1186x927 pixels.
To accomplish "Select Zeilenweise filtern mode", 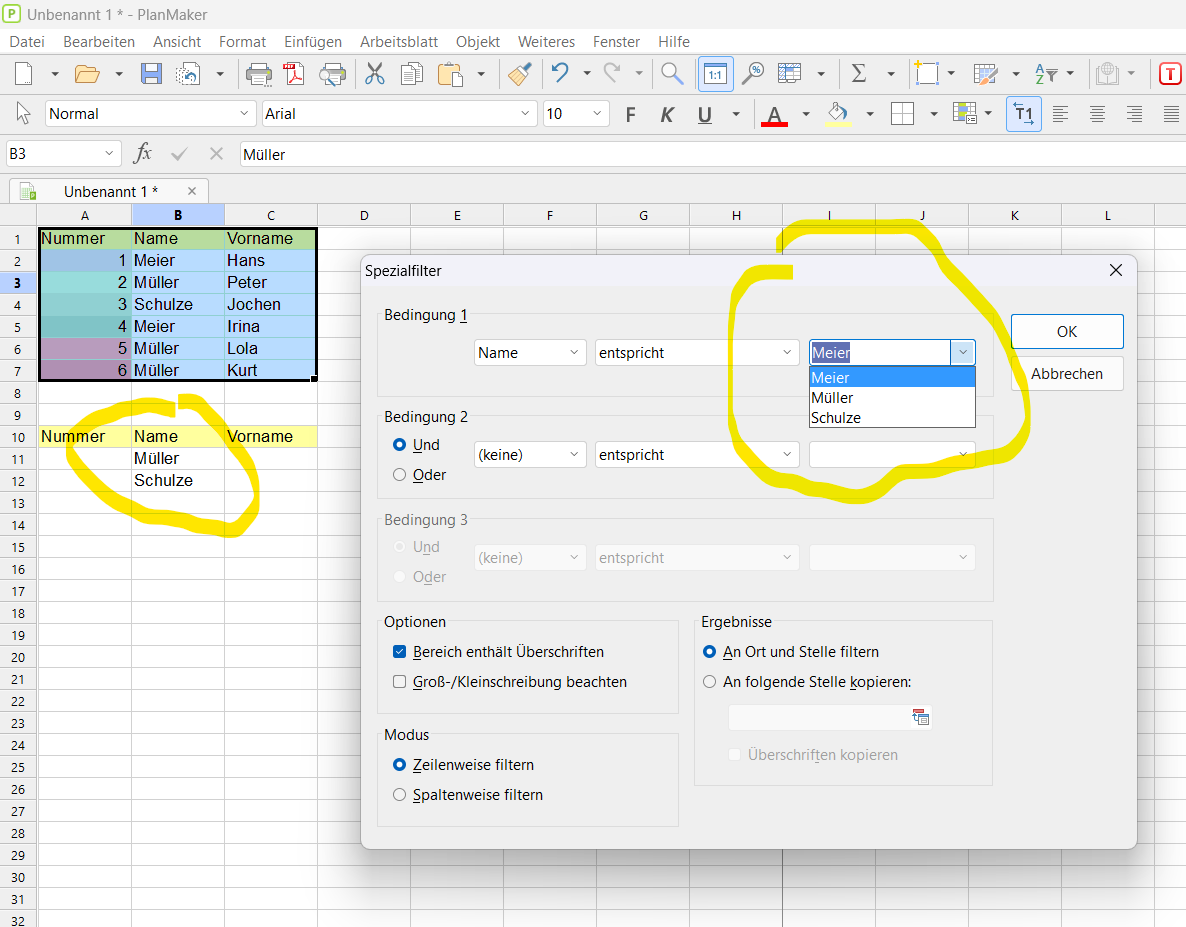I will pyautogui.click(x=399, y=765).
